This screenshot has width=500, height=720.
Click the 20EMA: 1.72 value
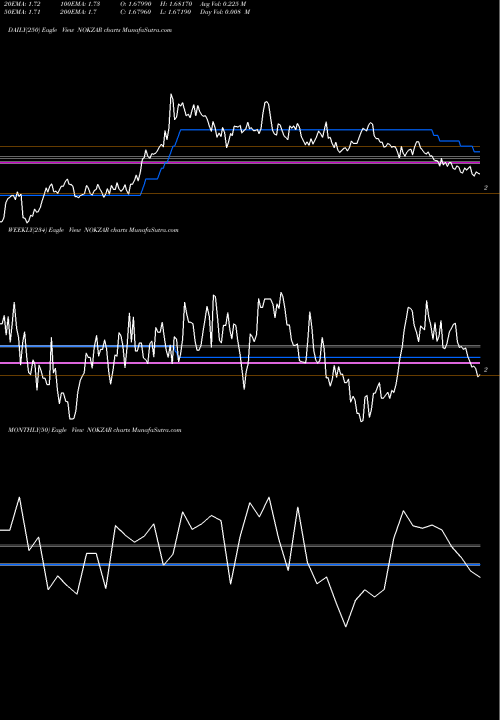22,4
